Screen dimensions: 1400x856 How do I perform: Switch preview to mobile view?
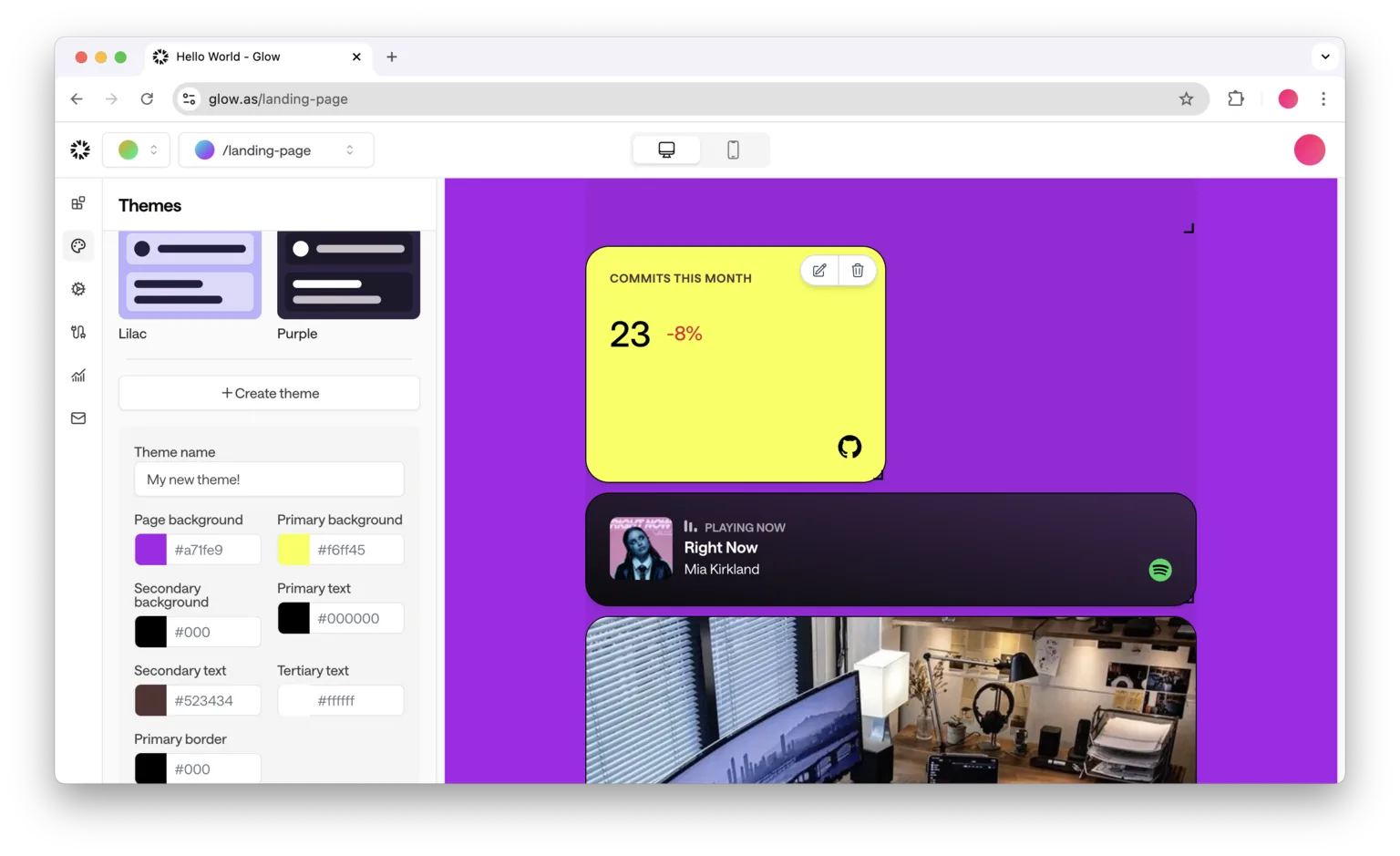pyautogui.click(x=733, y=150)
